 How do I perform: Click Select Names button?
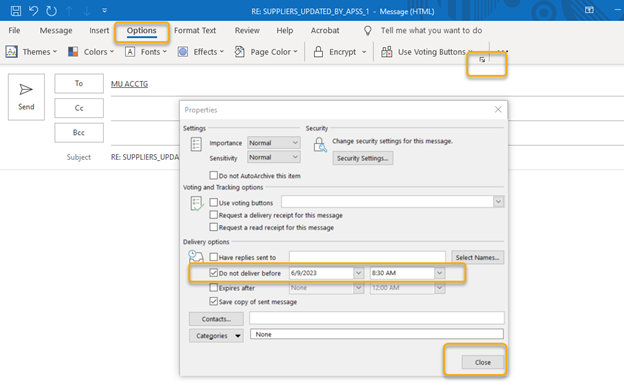point(478,258)
